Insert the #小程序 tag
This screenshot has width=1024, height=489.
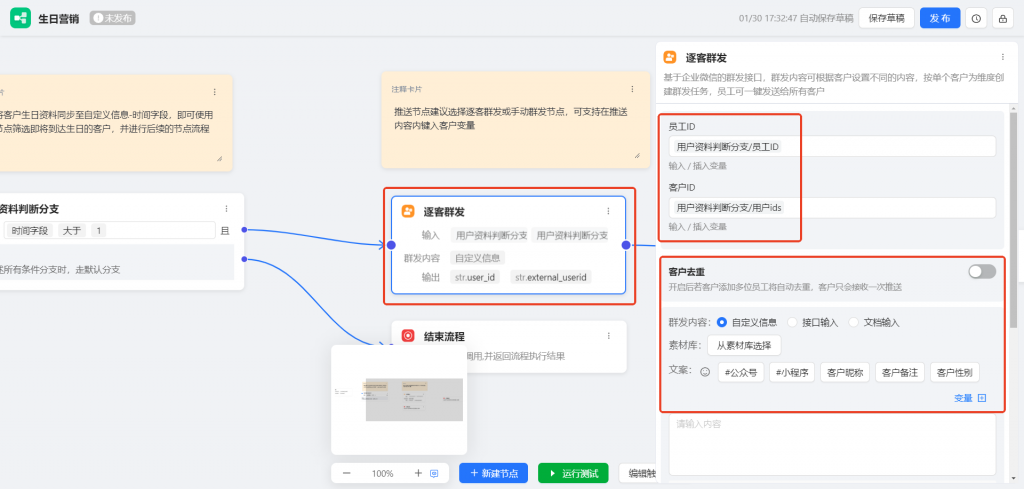pyautogui.click(x=792, y=372)
